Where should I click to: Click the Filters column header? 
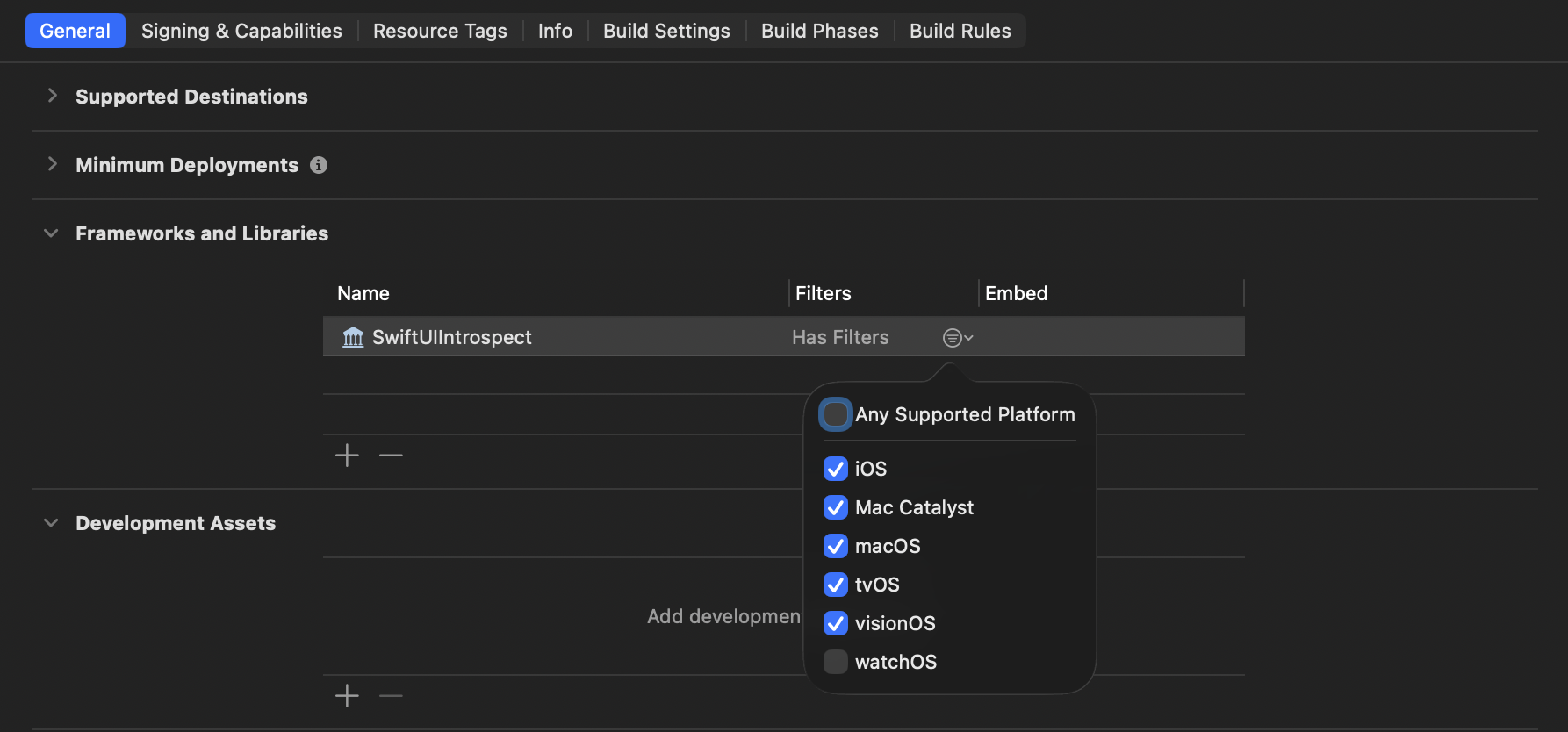point(823,293)
